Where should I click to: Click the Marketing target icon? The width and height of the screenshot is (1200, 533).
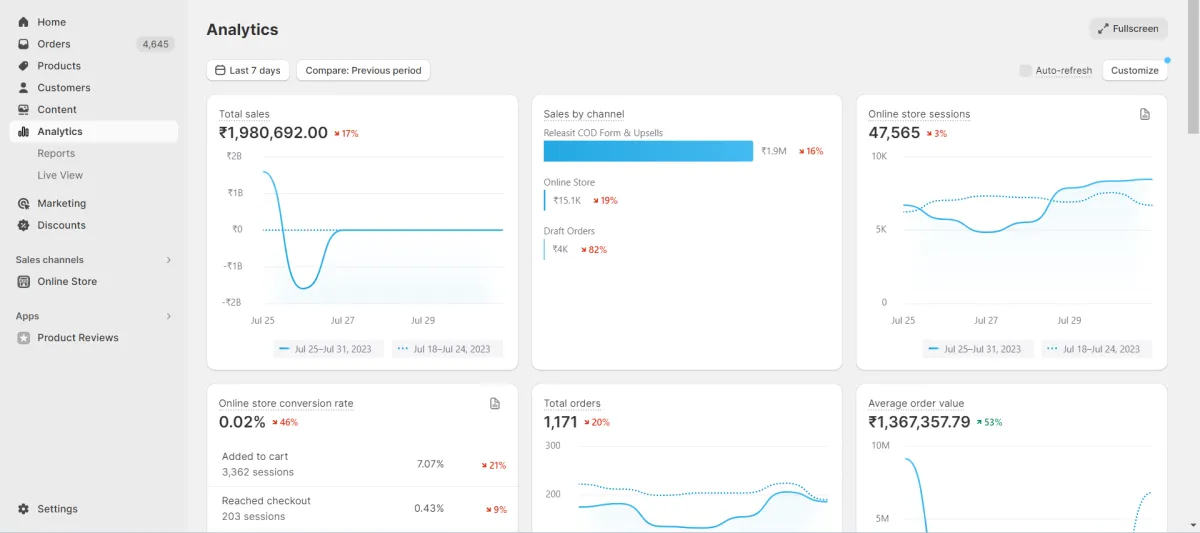(x=24, y=203)
